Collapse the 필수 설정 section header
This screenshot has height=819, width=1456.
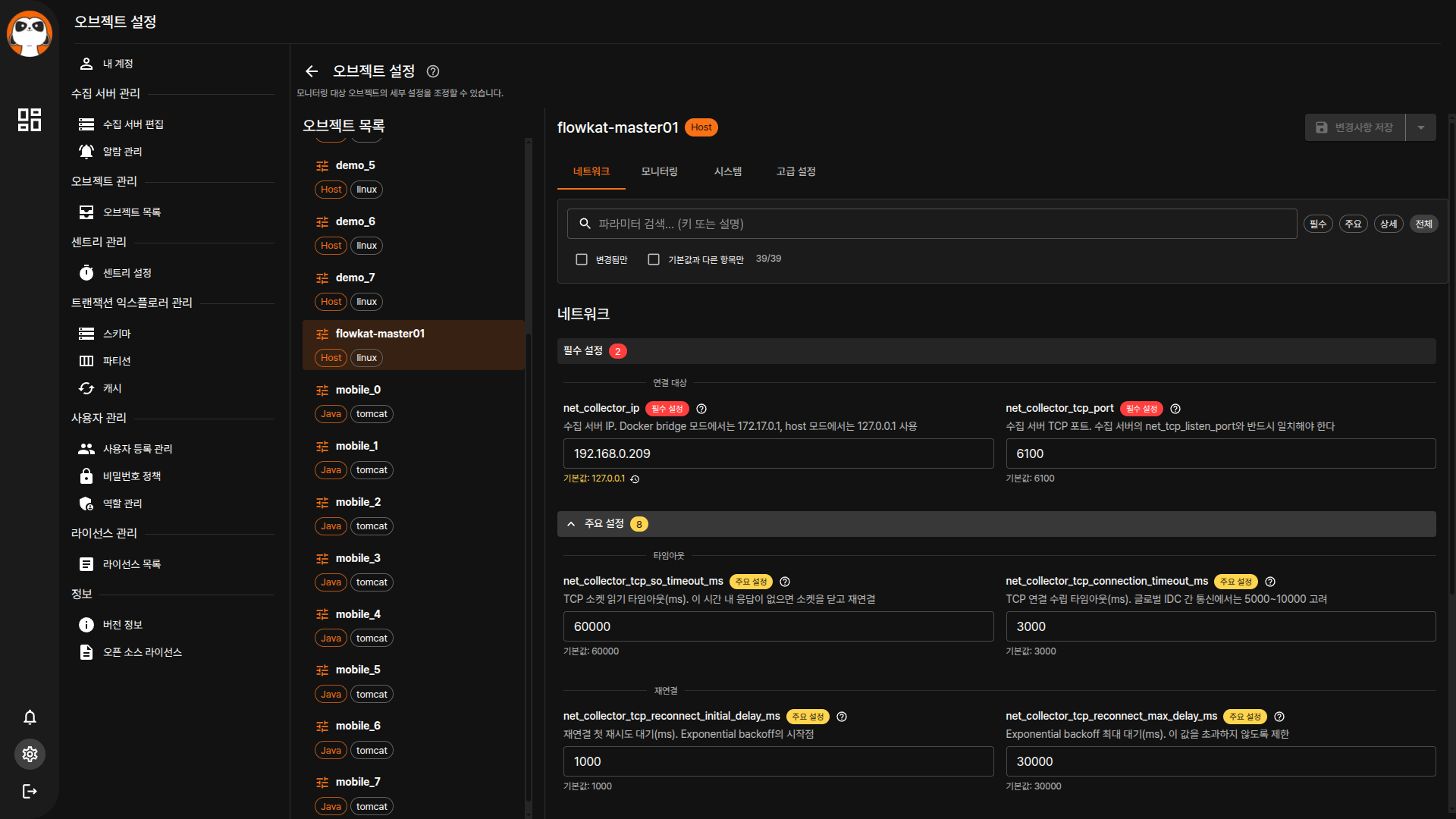click(x=584, y=351)
